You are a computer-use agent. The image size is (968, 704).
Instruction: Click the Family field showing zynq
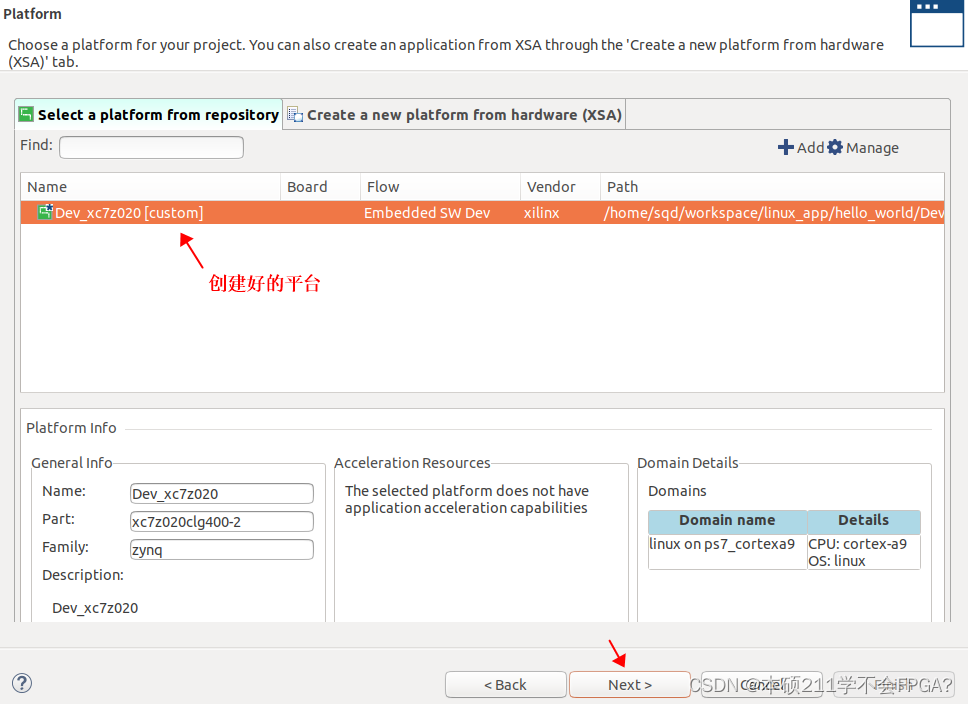pos(221,549)
